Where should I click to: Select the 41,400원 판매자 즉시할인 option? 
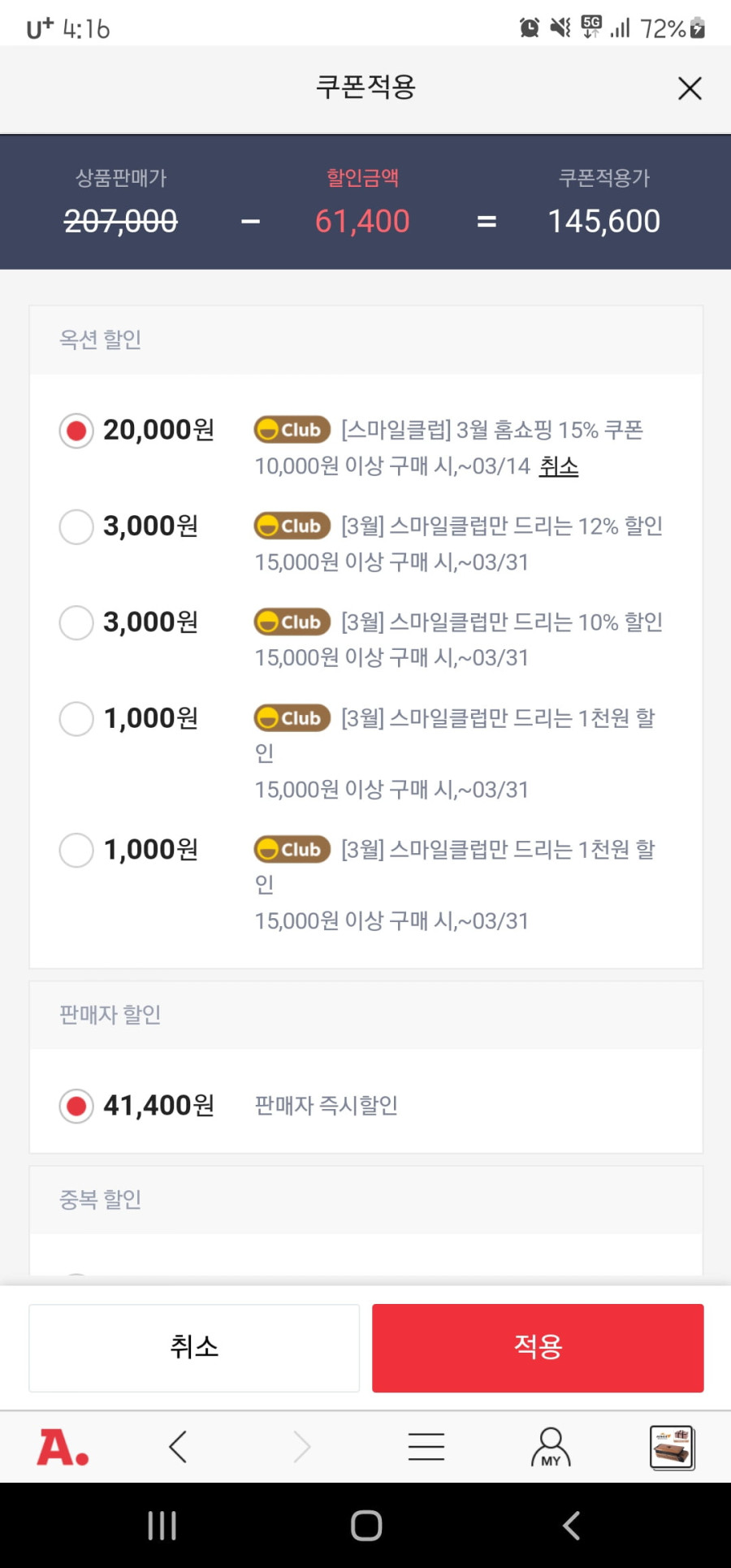click(76, 1106)
